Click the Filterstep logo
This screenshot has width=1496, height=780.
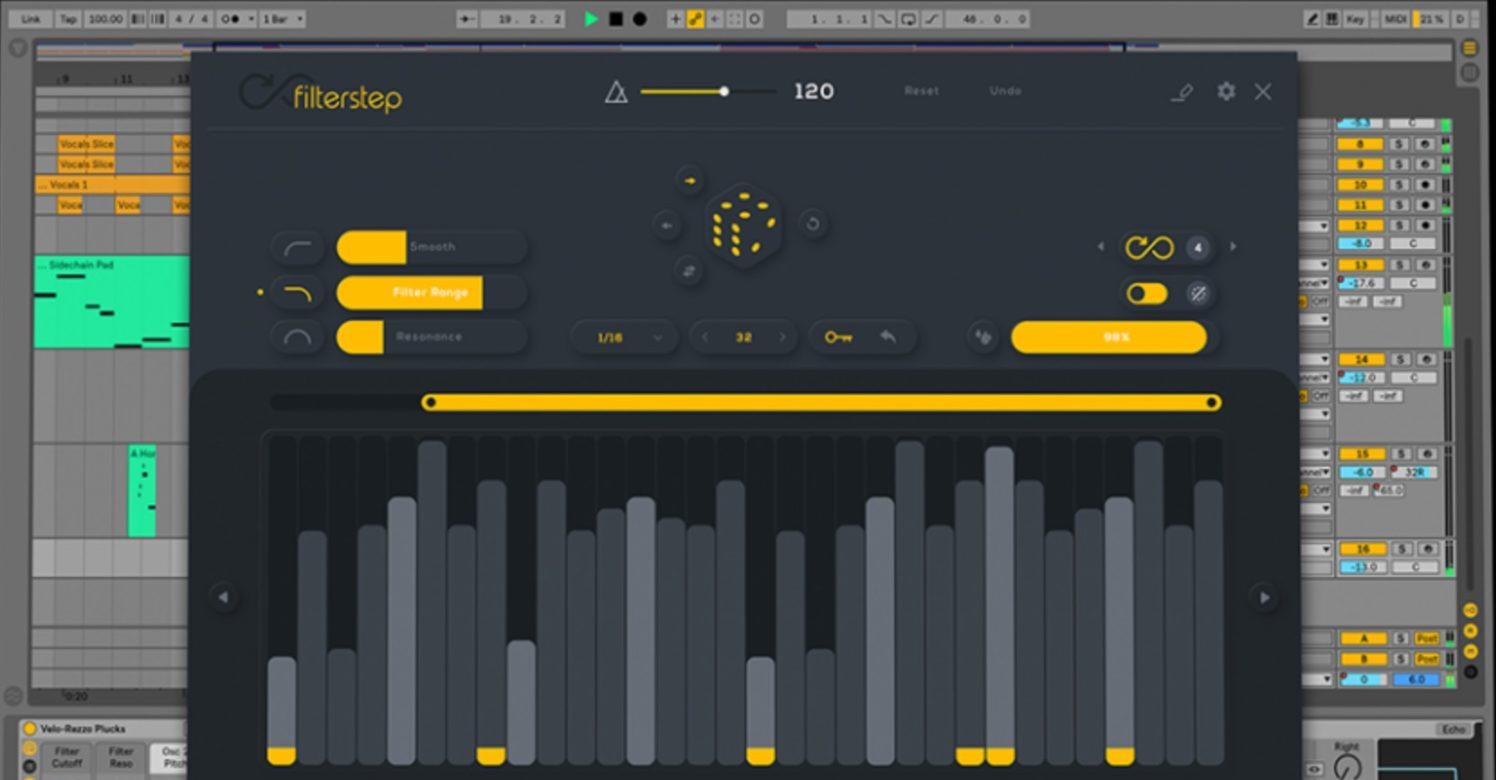point(321,94)
